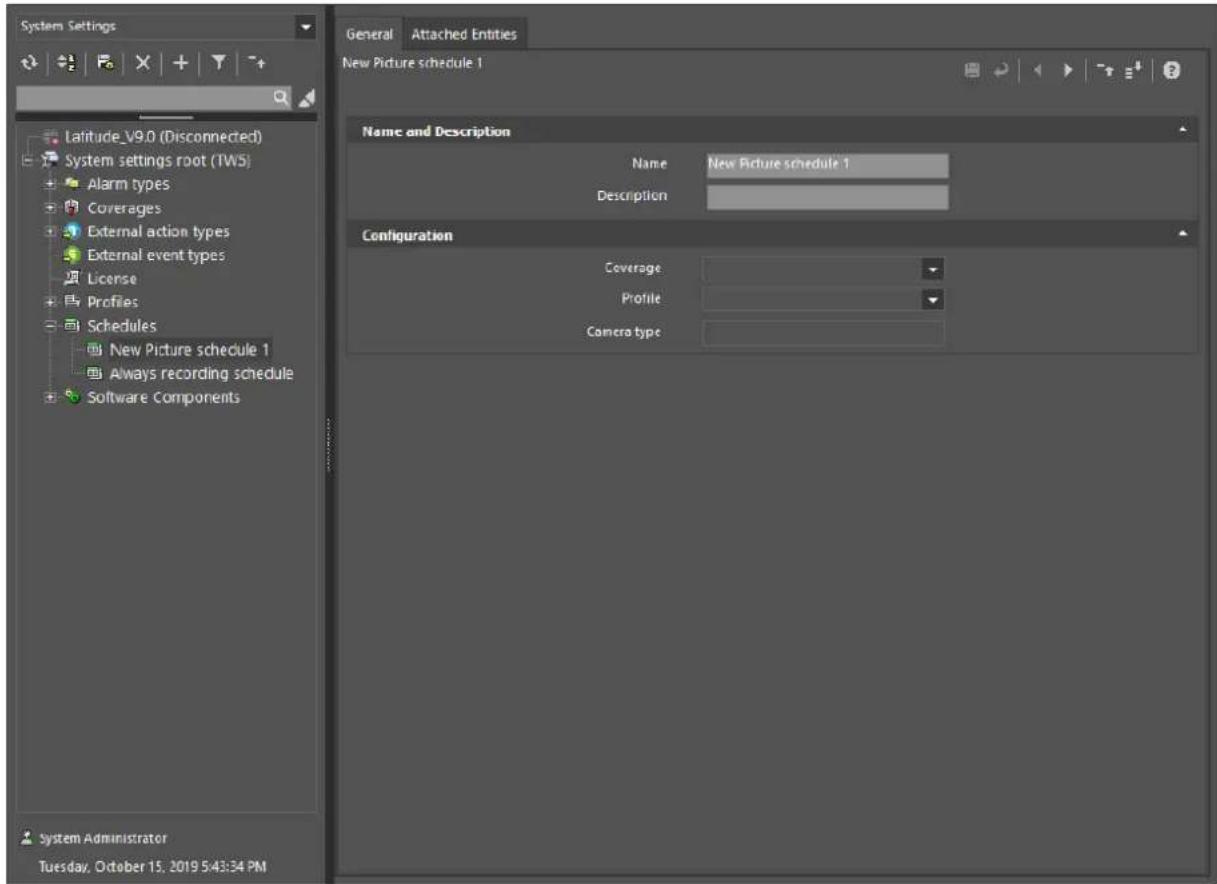Switch to the Attached Entities tab

point(464,34)
